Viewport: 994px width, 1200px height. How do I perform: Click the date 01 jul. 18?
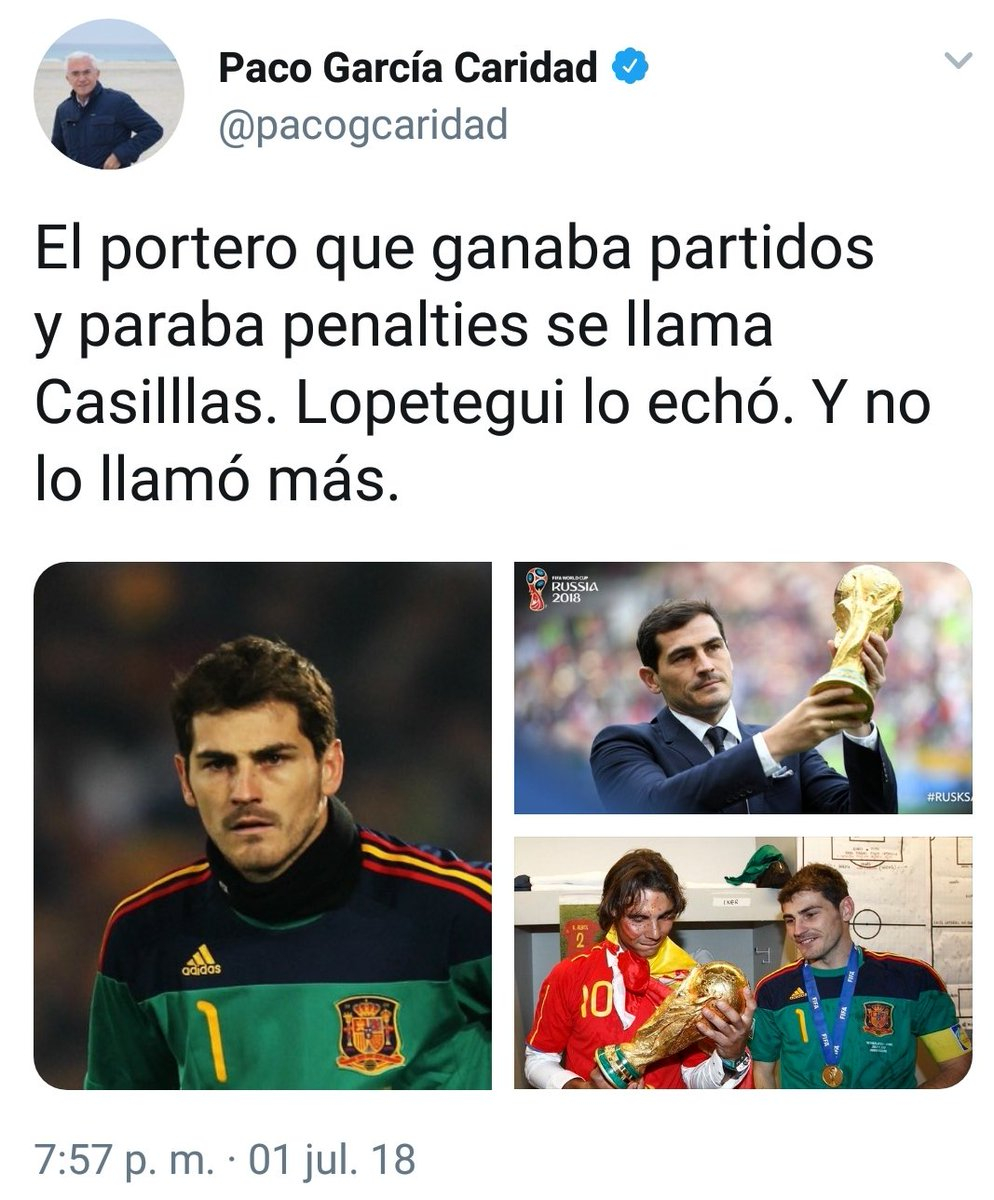point(331,1160)
